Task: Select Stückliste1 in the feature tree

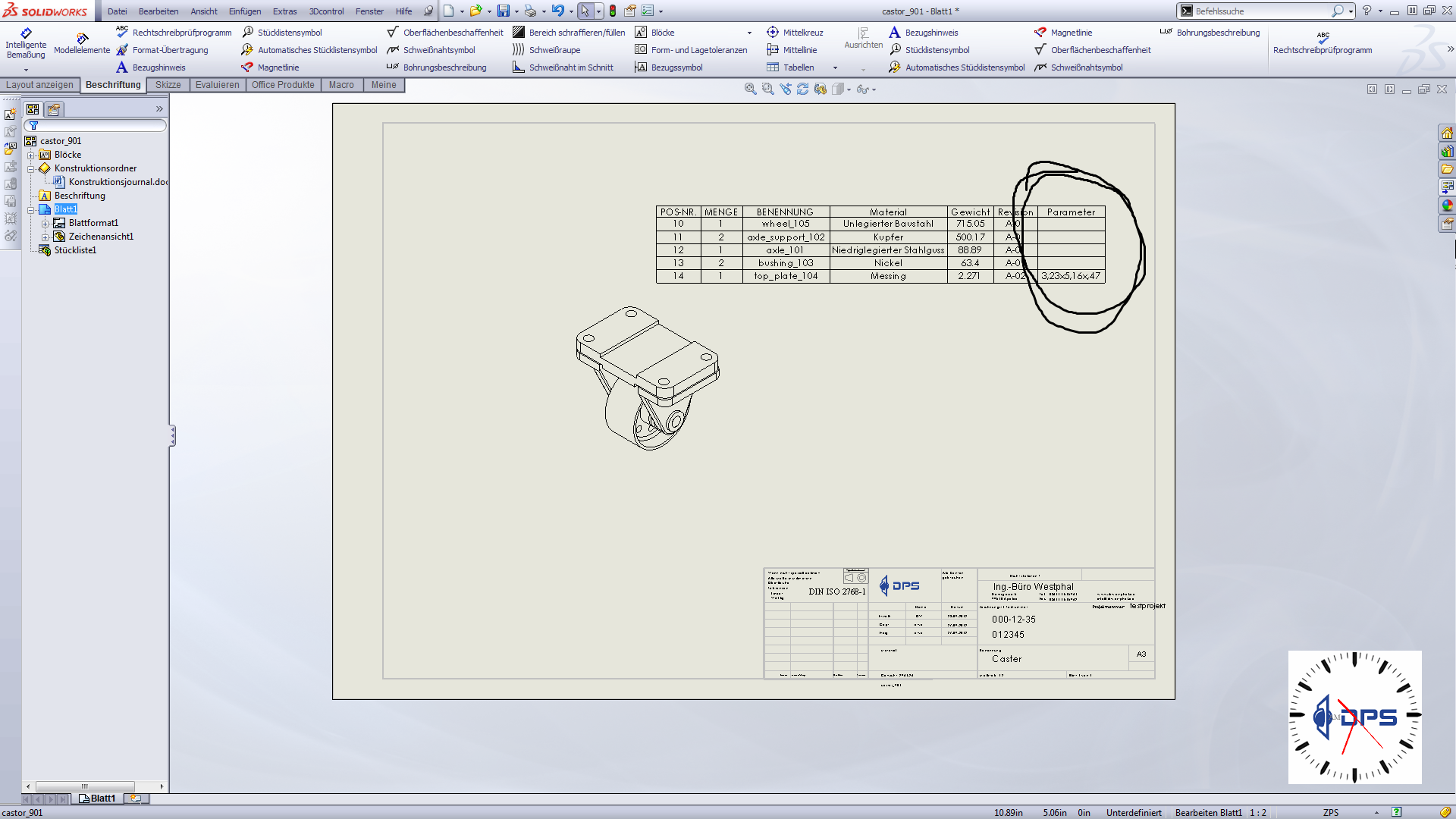Action: click(75, 250)
